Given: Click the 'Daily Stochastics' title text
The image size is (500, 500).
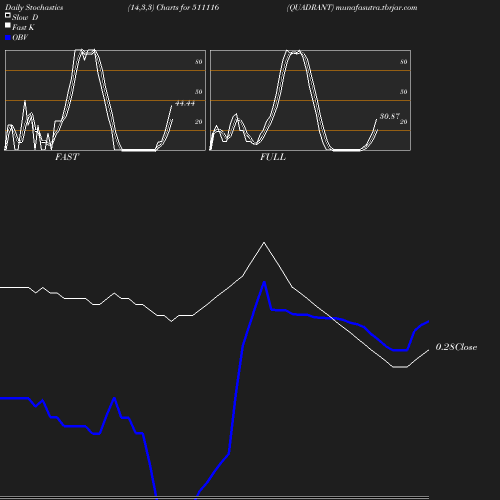Looking at the screenshot, I should pos(34,8).
